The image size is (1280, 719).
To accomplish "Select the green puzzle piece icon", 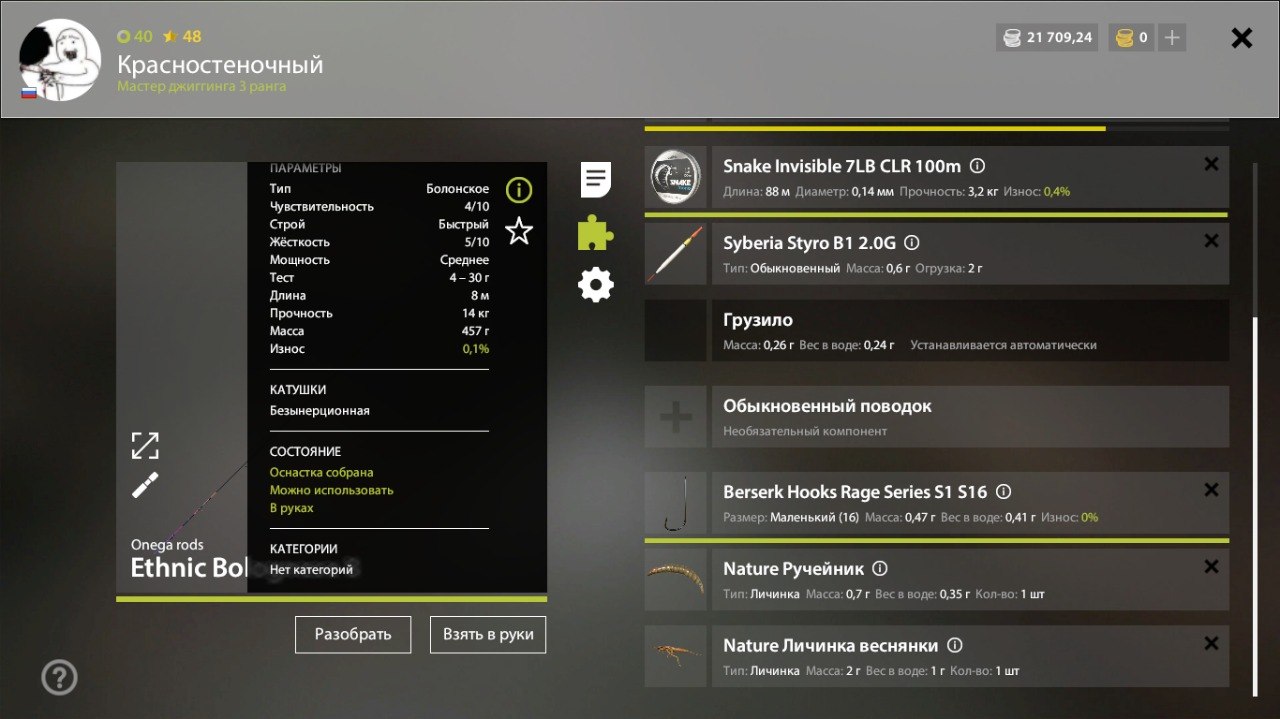I will (596, 233).
